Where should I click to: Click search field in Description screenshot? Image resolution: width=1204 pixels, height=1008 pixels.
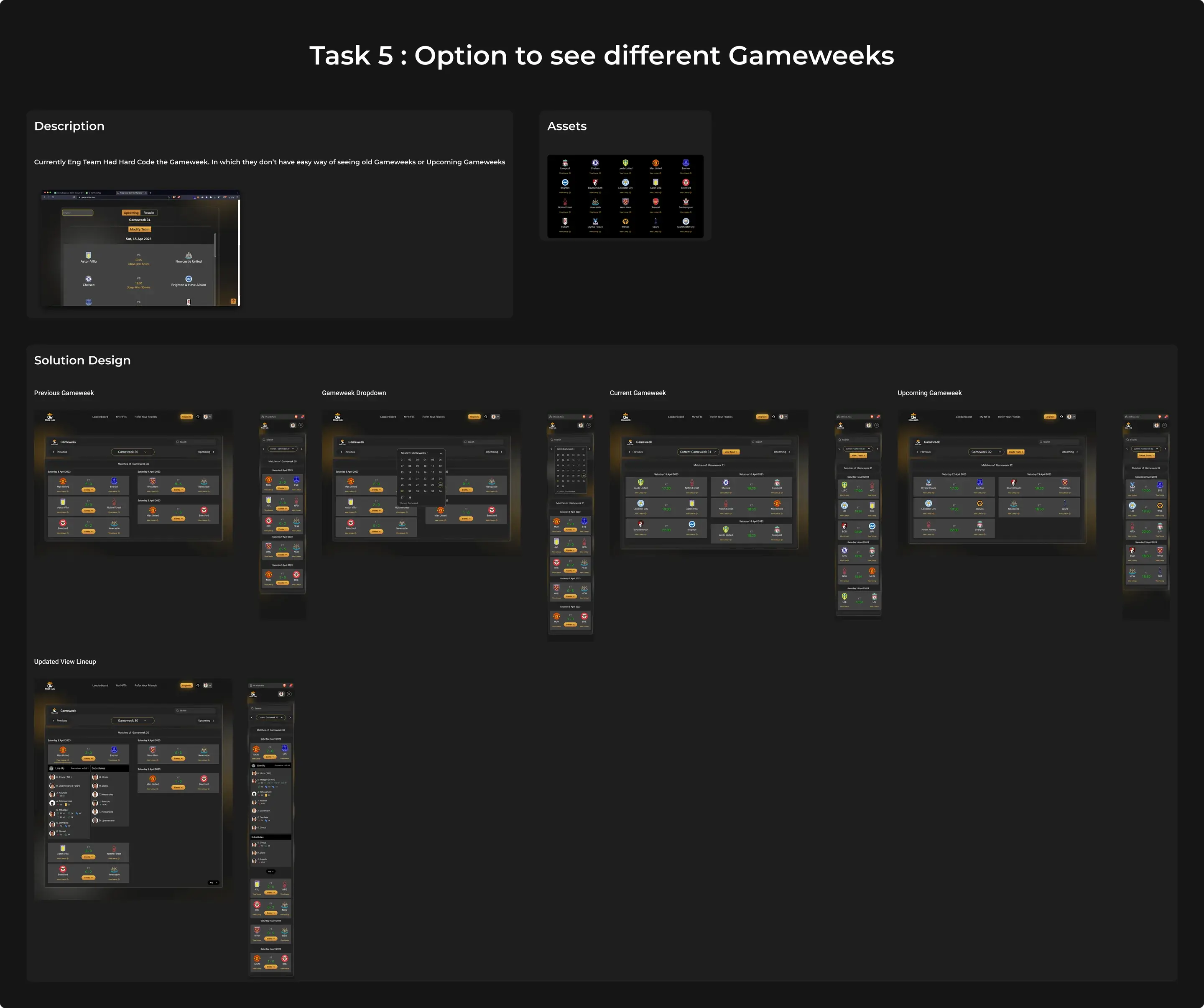click(x=77, y=213)
